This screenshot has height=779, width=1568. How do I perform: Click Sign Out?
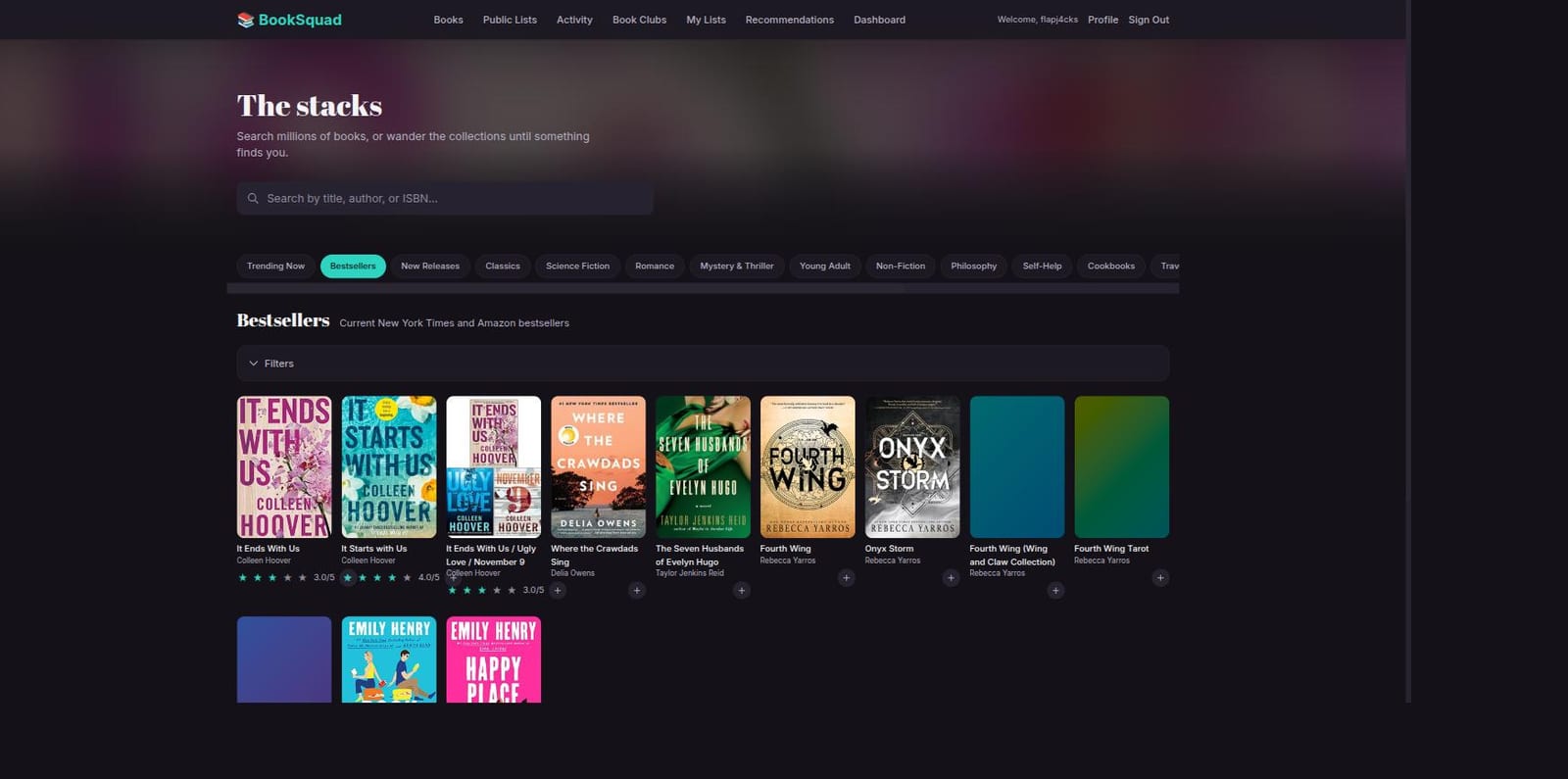click(1149, 20)
